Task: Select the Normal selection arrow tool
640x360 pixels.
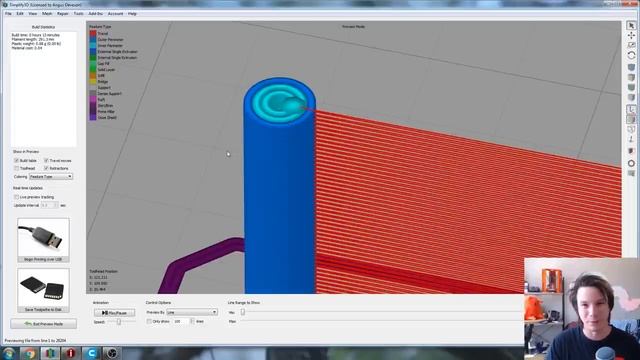Action: (631, 26)
